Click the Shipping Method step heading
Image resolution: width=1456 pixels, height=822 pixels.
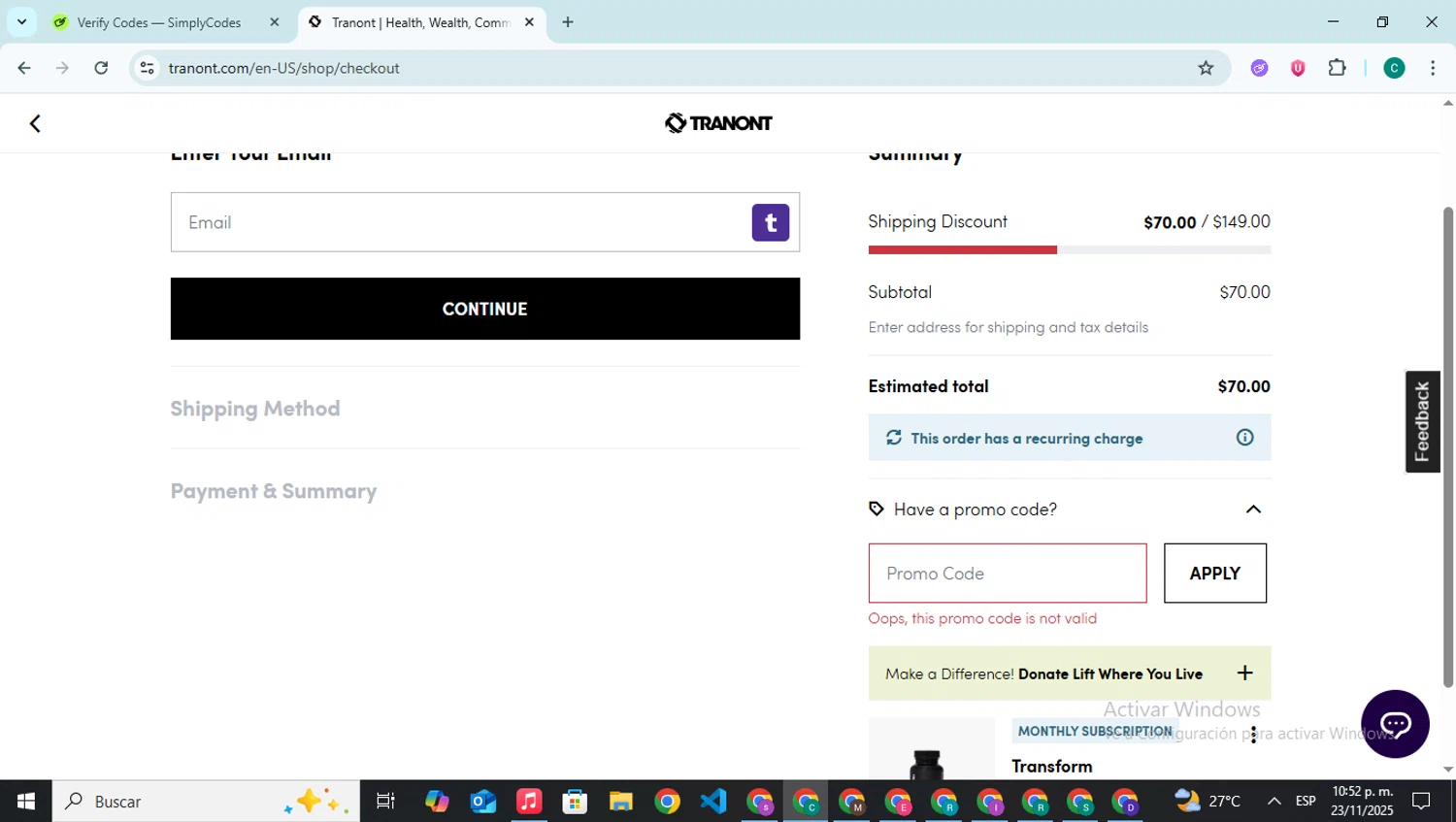point(255,409)
